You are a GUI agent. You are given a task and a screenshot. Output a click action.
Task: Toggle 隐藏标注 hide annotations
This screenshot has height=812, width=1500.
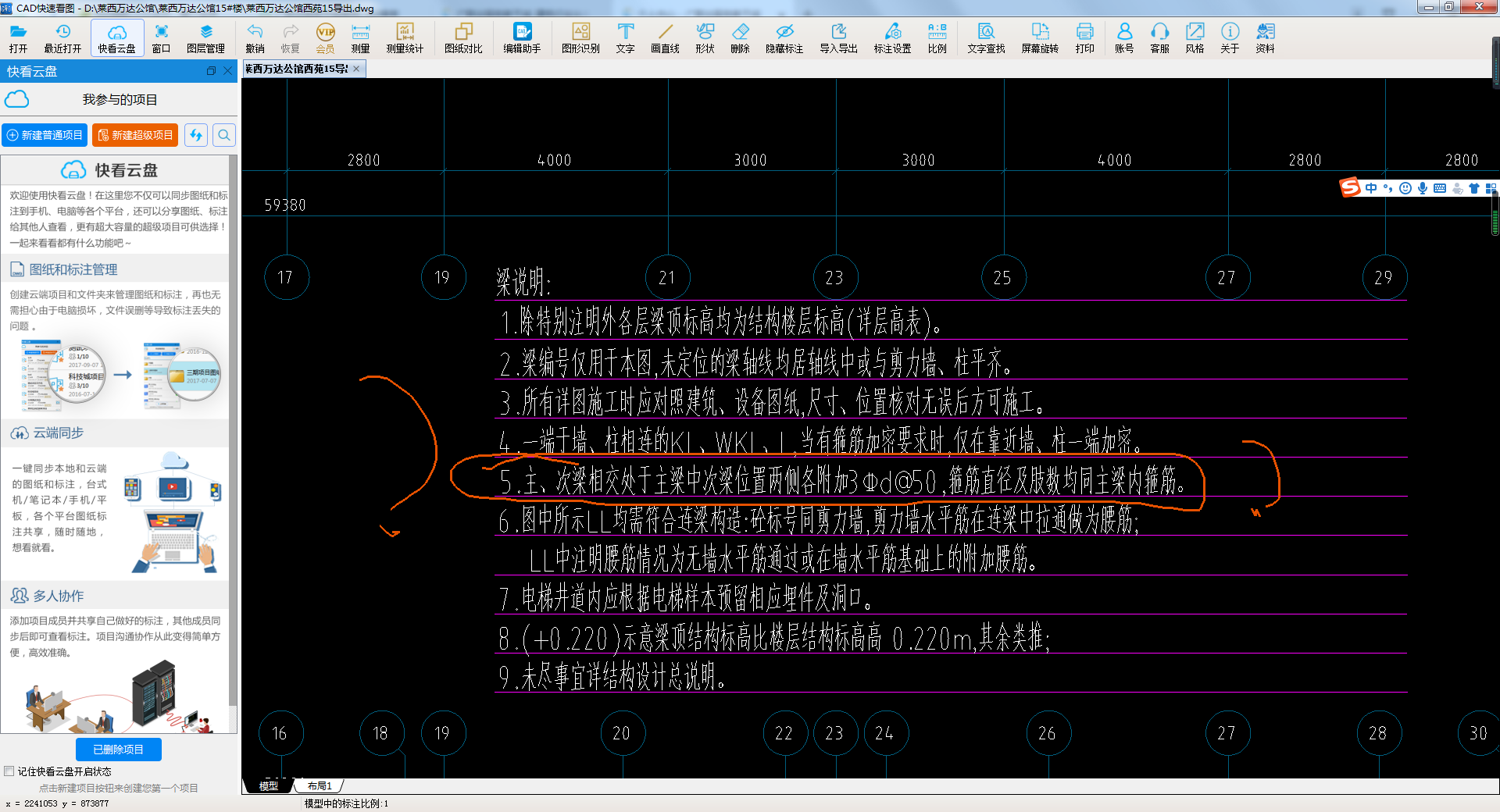click(x=784, y=37)
